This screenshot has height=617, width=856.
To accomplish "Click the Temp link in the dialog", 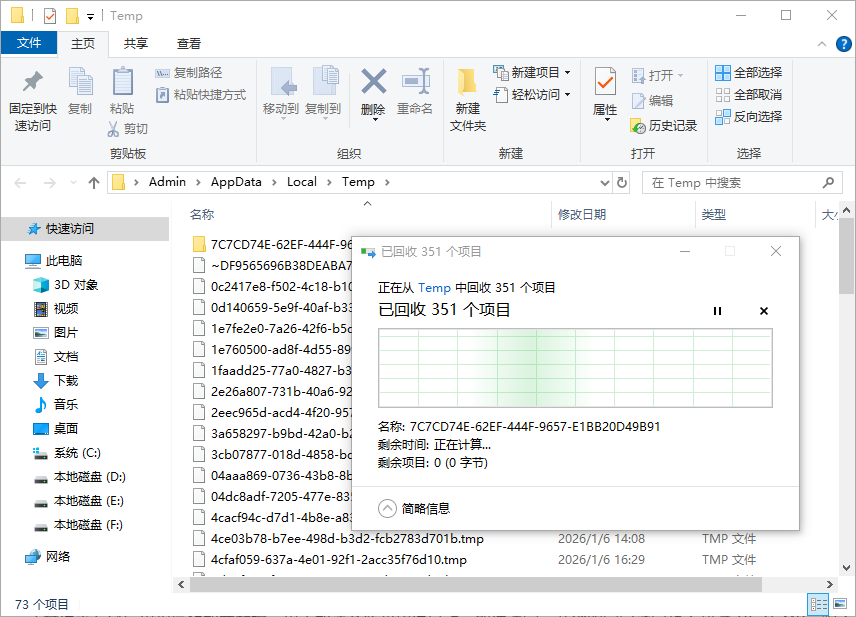I will (434, 288).
